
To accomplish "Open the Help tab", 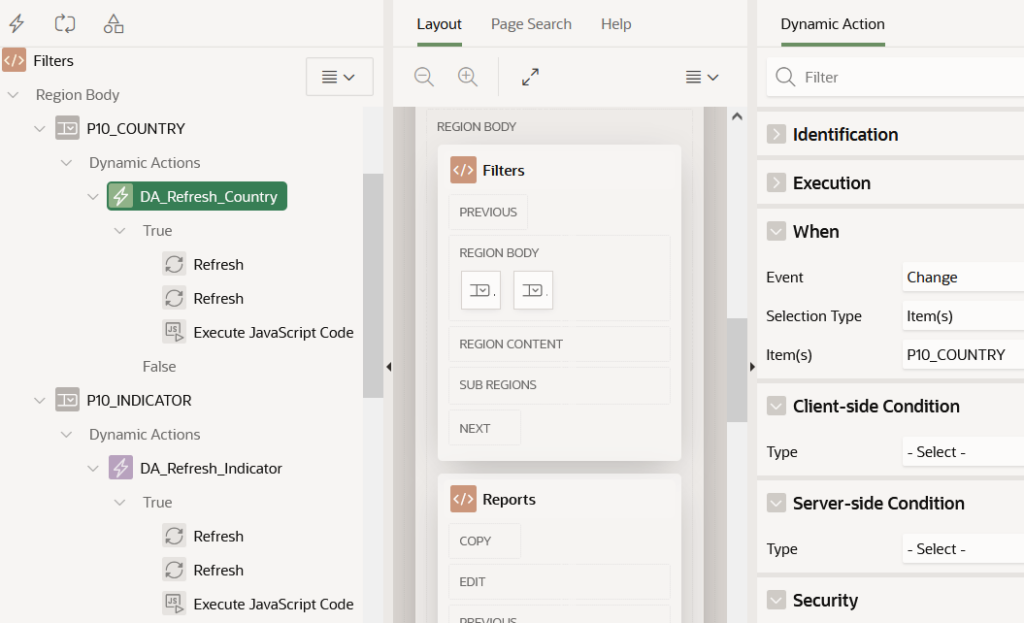I will tap(616, 24).
